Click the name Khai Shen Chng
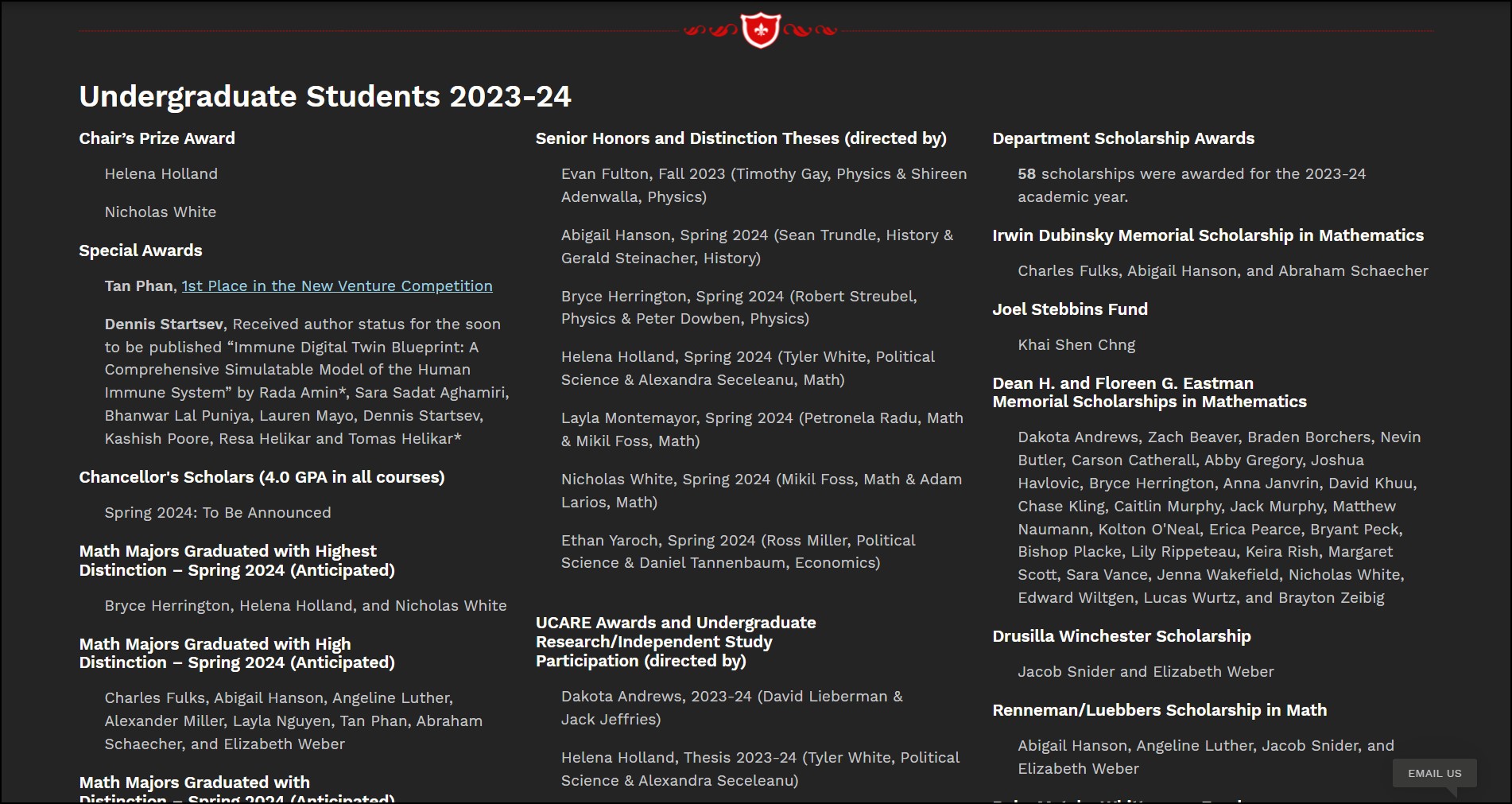 [1076, 345]
